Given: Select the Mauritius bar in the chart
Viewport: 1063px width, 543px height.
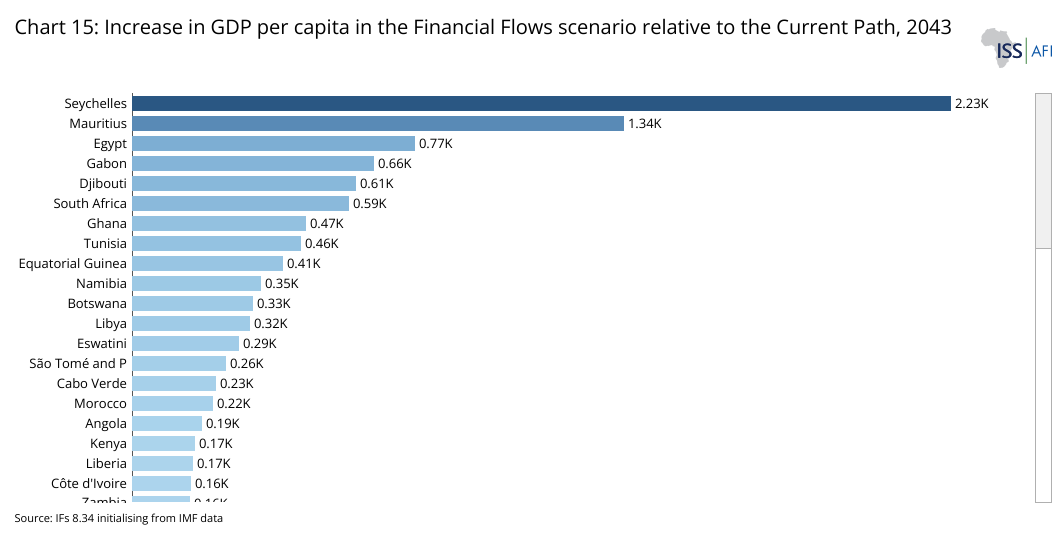Looking at the screenshot, I should (378, 123).
